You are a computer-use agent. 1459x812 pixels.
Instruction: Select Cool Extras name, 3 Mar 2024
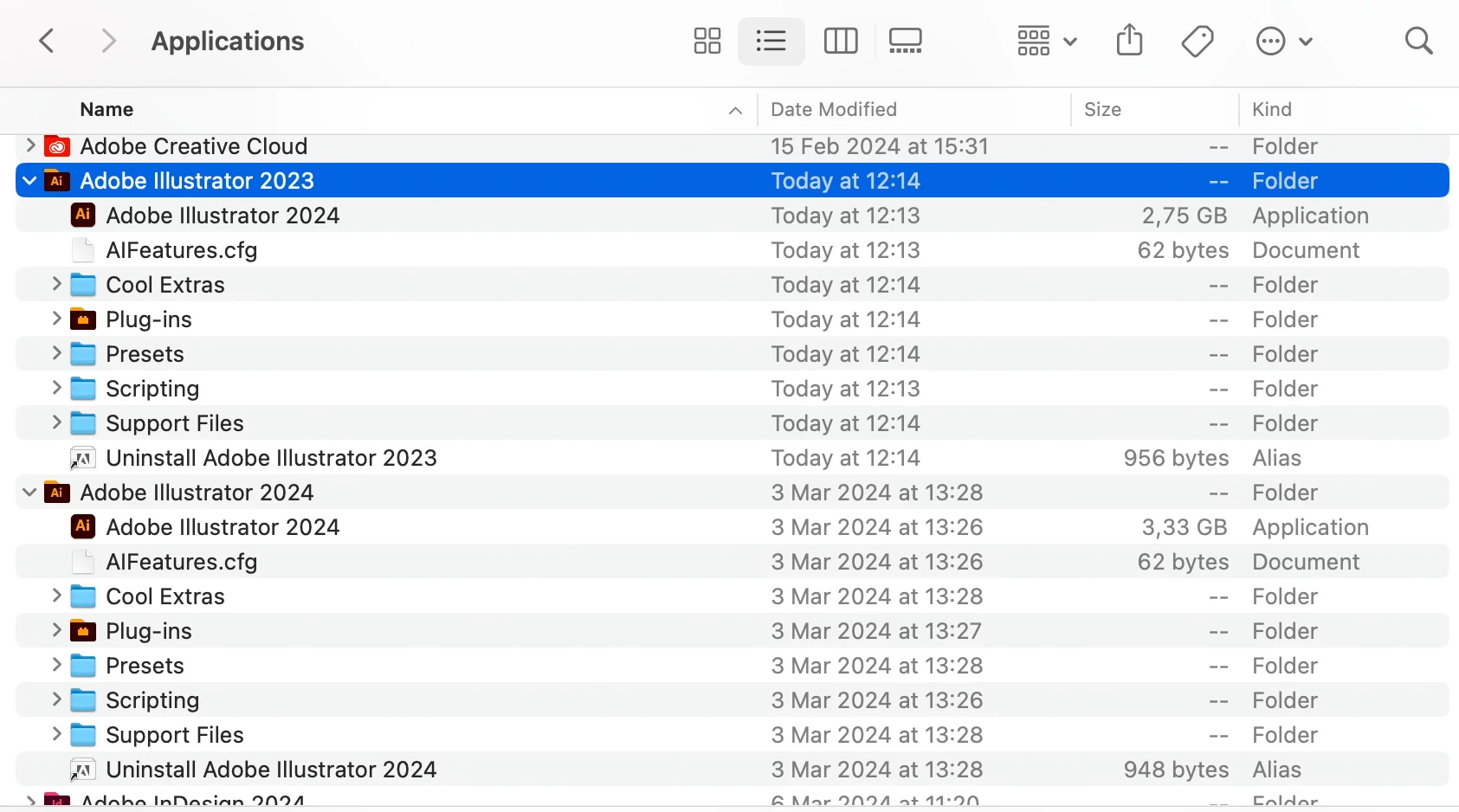pyautogui.click(x=165, y=596)
